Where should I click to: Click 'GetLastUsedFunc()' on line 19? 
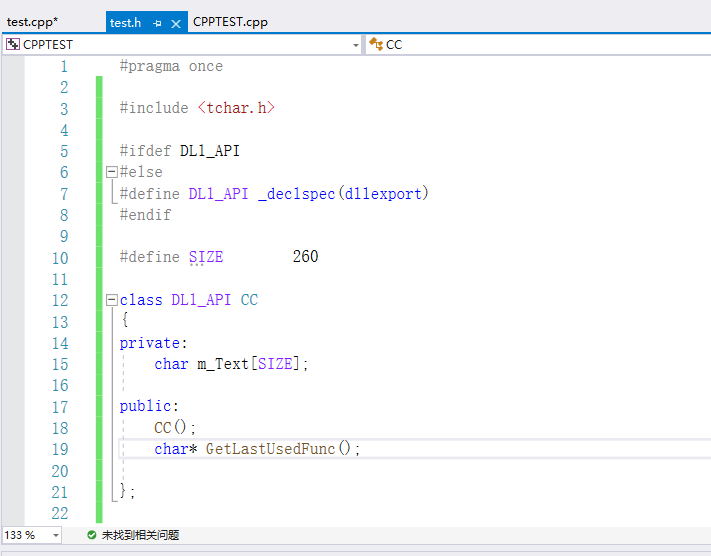pos(278,449)
